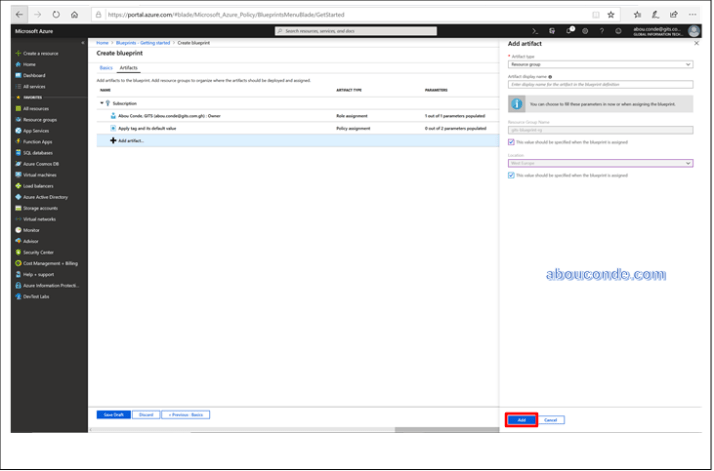This screenshot has height=471, width=714.
Task: Open the notifications bell icon
Action: click(569, 31)
